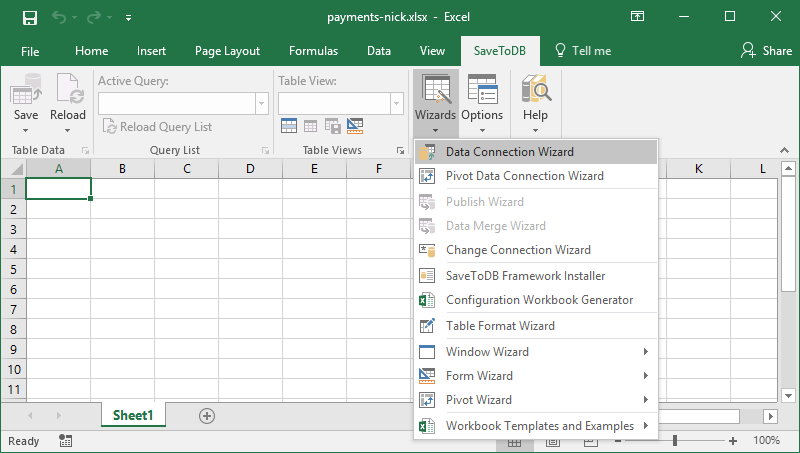The image size is (800, 453).
Task: Open the Data ribbon tab
Action: (x=379, y=51)
